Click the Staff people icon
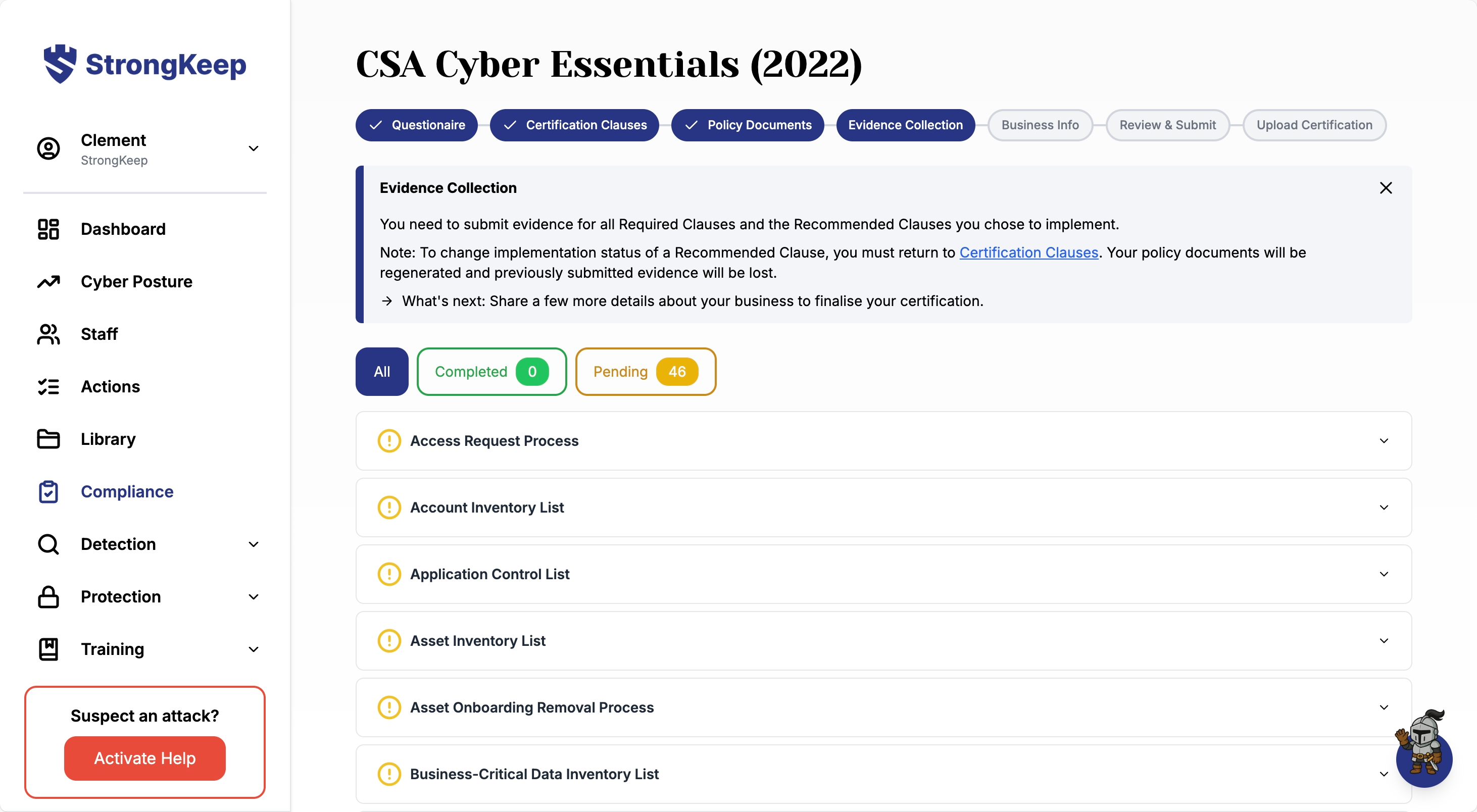 point(48,334)
